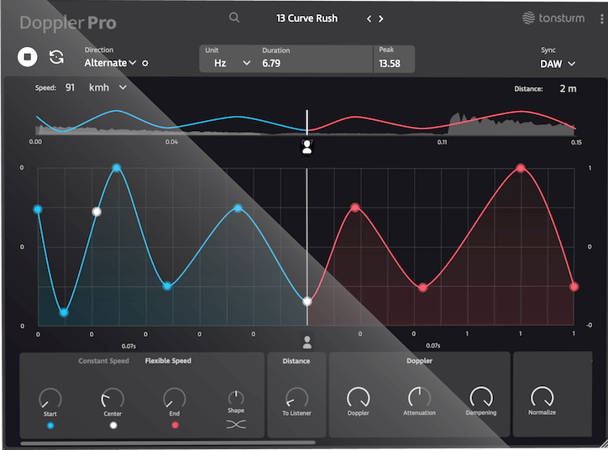Switch to Flexible Speed mode
Image resolution: width=608 pixels, height=450 pixels.
pyautogui.click(x=168, y=361)
